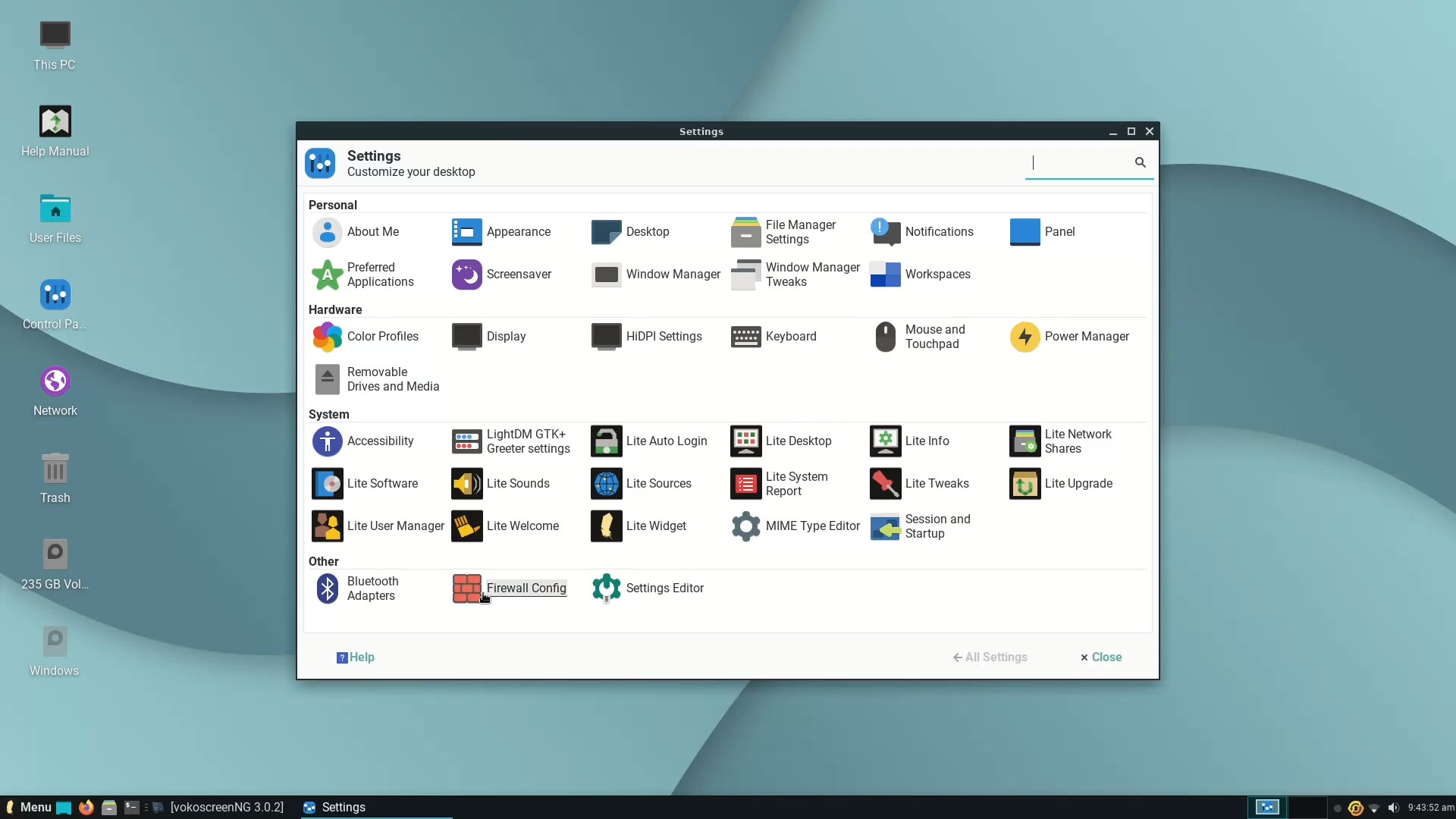Open Workspaces settings
This screenshot has height=819, width=1456.
pos(921,275)
